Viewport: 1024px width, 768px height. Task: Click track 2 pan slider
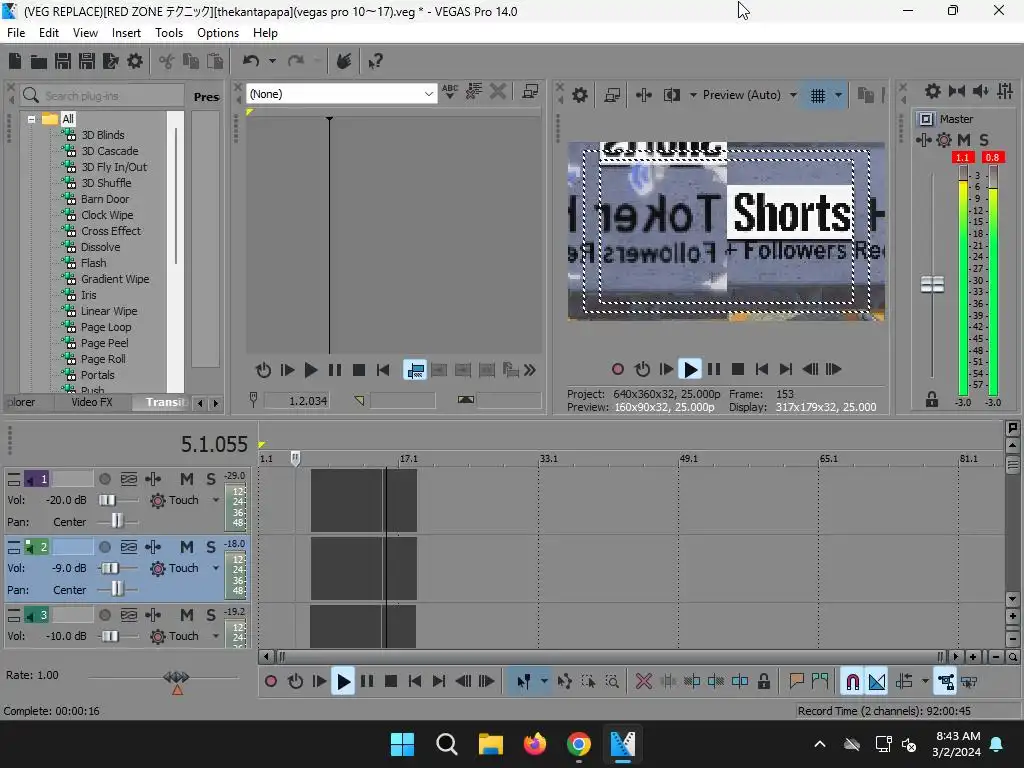(x=117, y=590)
